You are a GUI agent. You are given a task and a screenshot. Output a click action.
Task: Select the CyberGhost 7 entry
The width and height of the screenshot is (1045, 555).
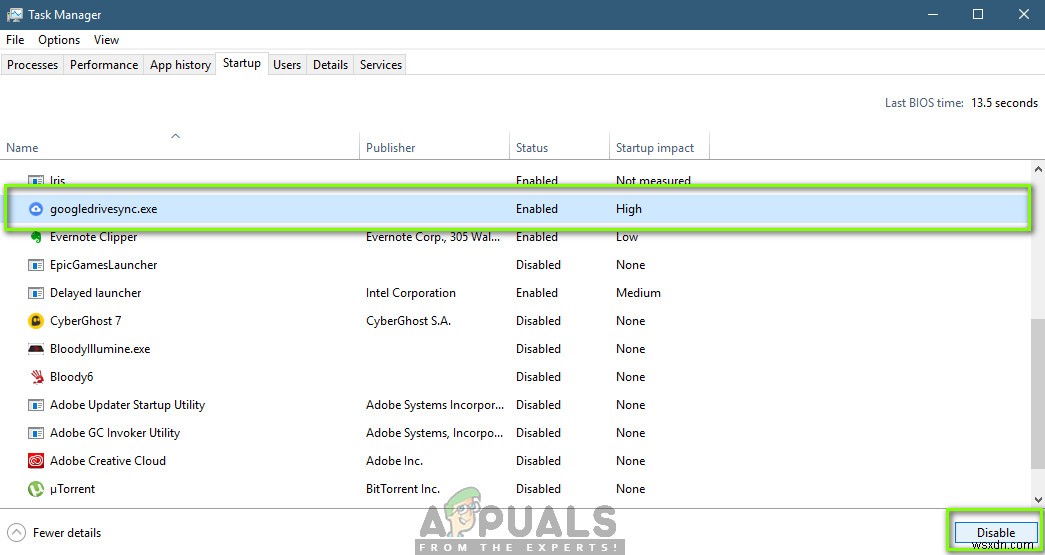click(85, 320)
